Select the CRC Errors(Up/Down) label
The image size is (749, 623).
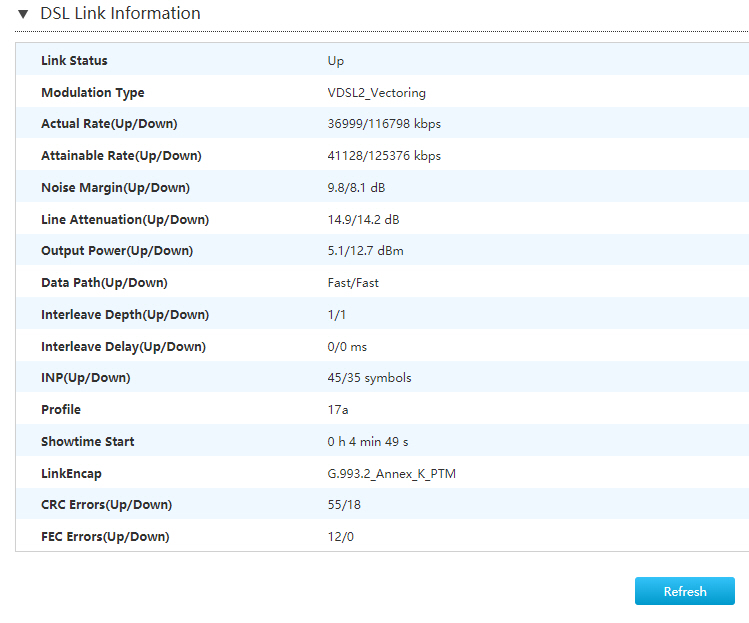[106, 505]
